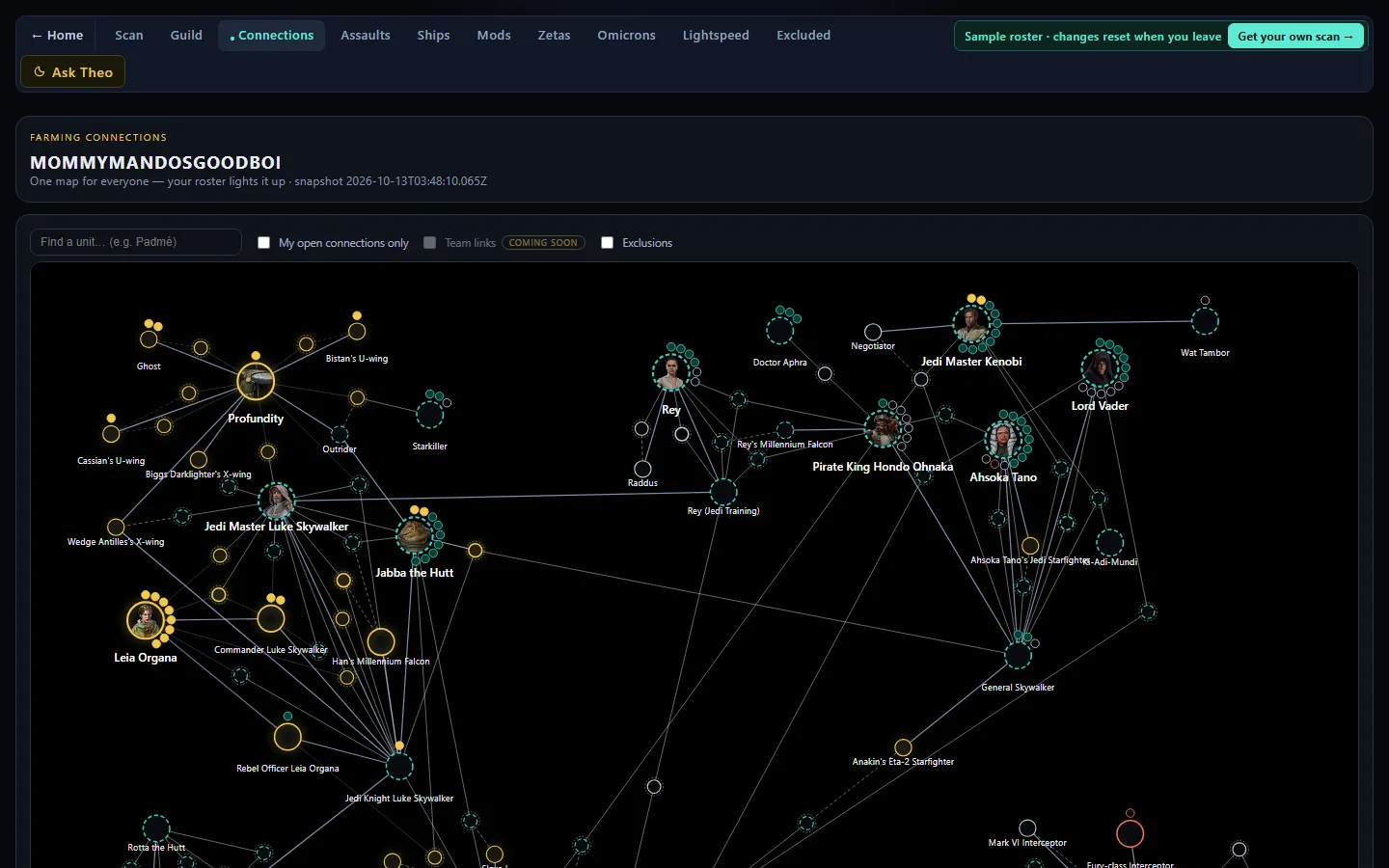This screenshot has height=868, width=1389.
Task: Select the Jedi Master Kenobi node
Action: coord(971,324)
